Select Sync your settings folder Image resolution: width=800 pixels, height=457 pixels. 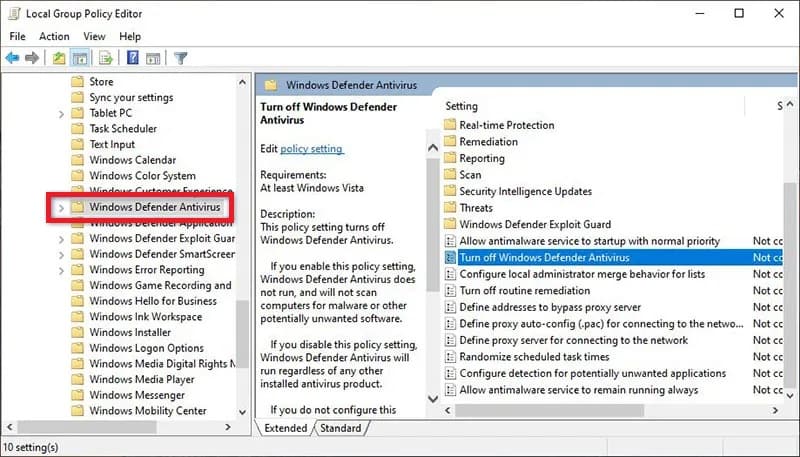[131, 97]
